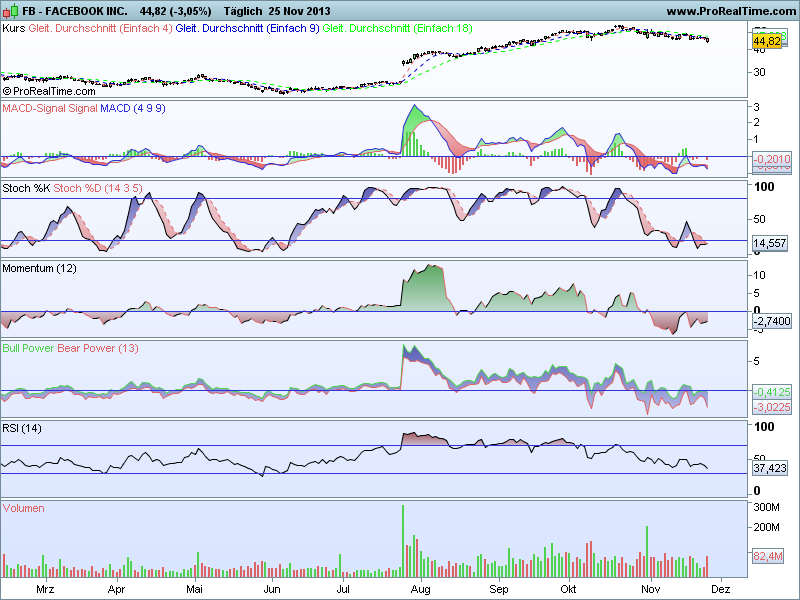This screenshot has height=600, width=800.
Task: Click the candlestick icon beside FB title
Action: click(x=10, y=11)
